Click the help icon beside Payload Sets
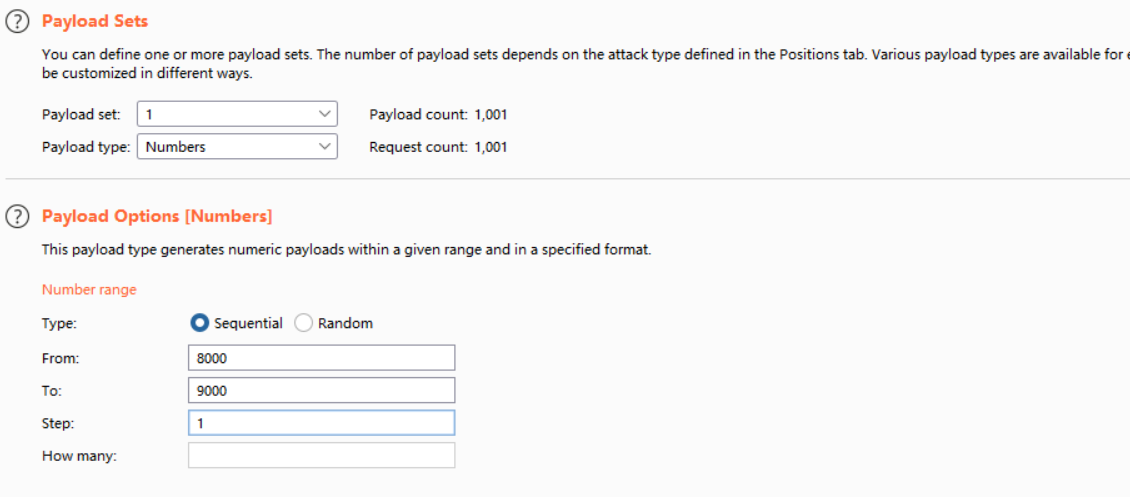1130x497 pixels. coord(18,21)
